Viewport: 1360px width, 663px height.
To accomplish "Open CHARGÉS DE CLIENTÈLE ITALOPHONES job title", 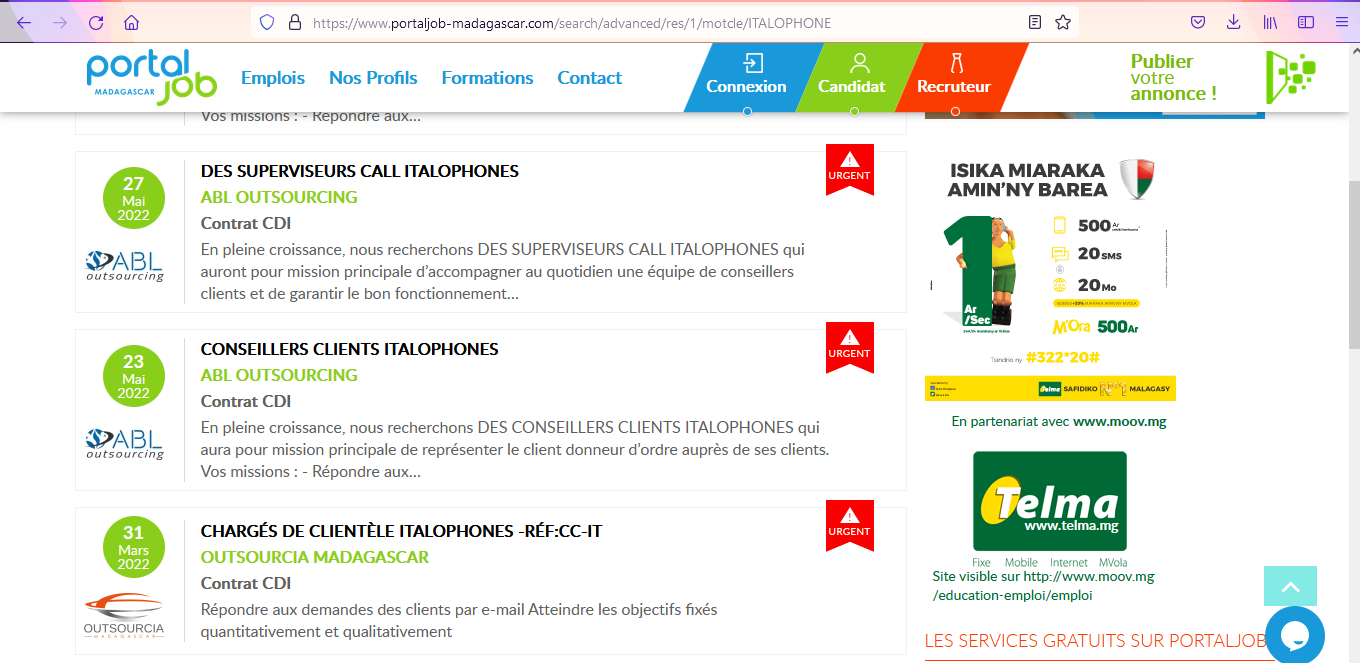I will coord(401,531).
